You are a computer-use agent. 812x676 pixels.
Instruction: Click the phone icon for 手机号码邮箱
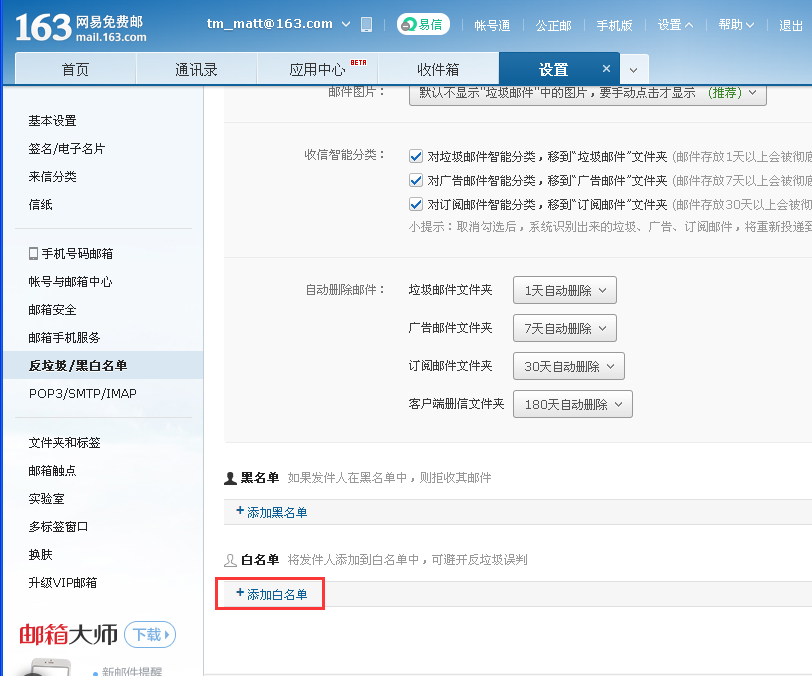(33, 254)
